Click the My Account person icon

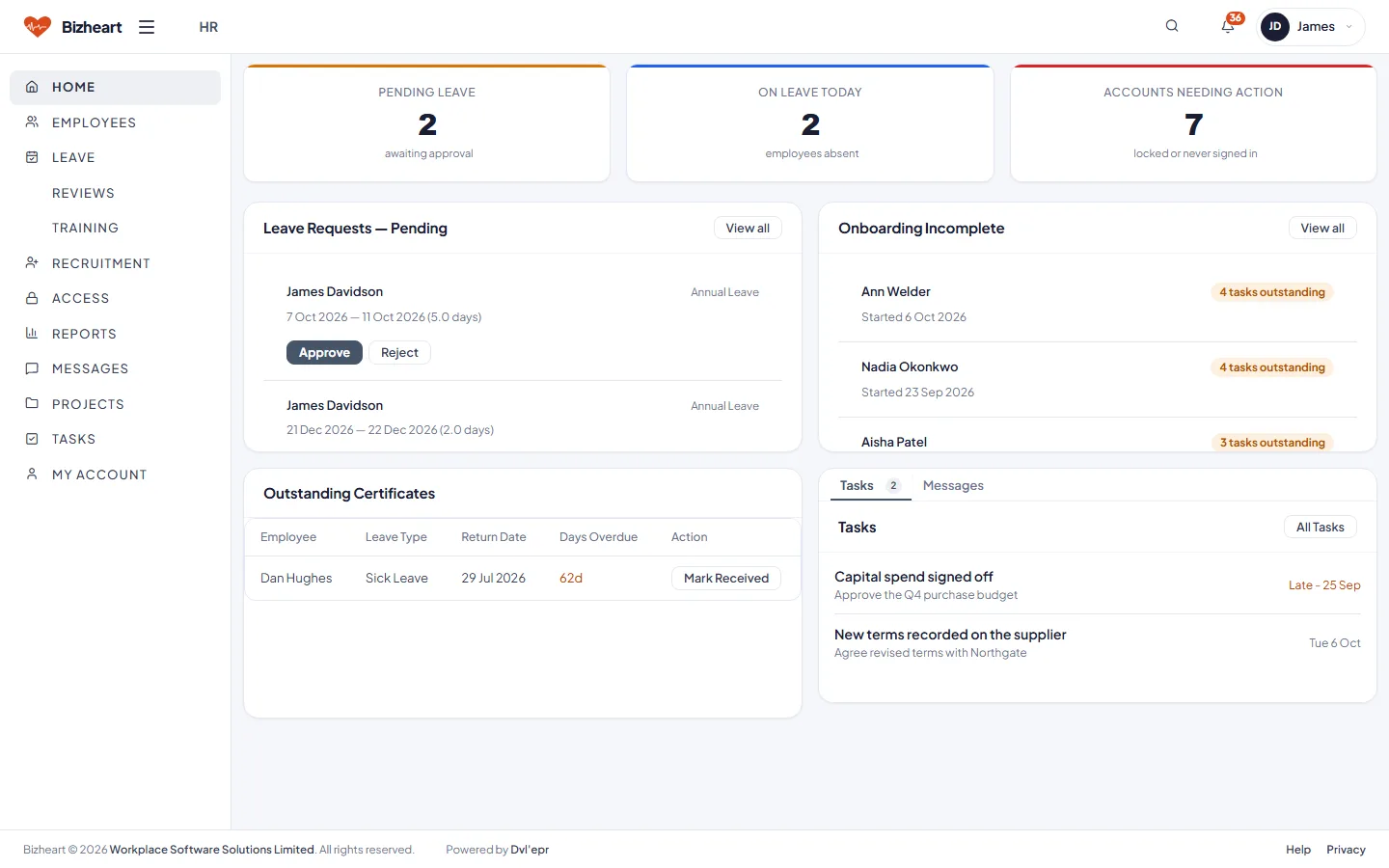click(32, 475)
